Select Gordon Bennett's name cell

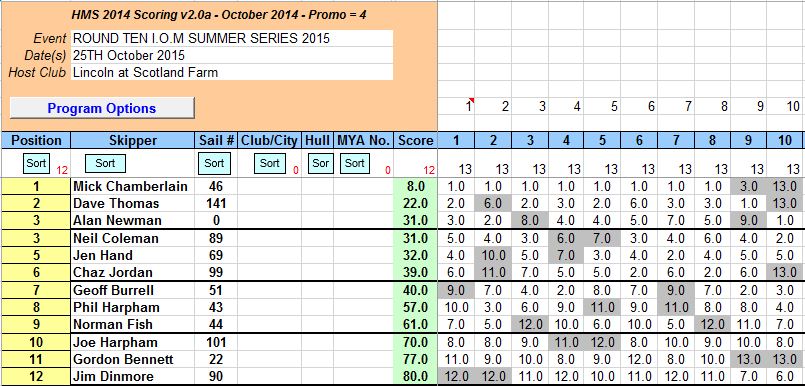tap(132, 359)
